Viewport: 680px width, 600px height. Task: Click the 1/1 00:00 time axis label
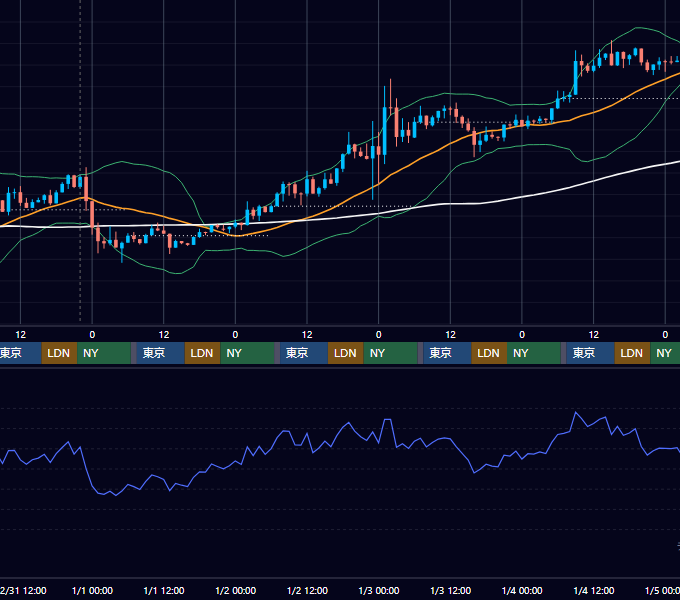(x=92, y=590)
